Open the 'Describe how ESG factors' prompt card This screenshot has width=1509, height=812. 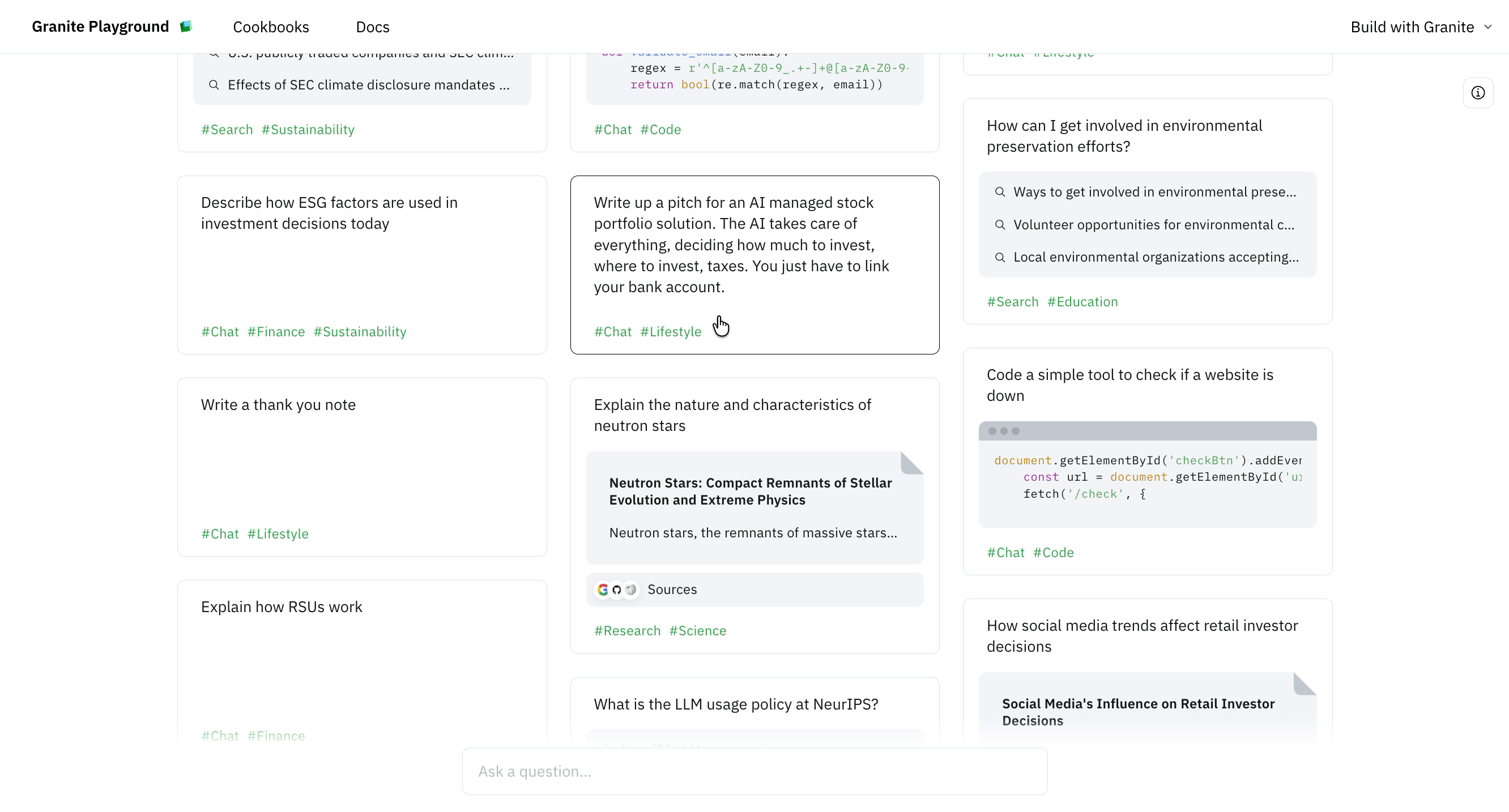(x=362, y=264)
